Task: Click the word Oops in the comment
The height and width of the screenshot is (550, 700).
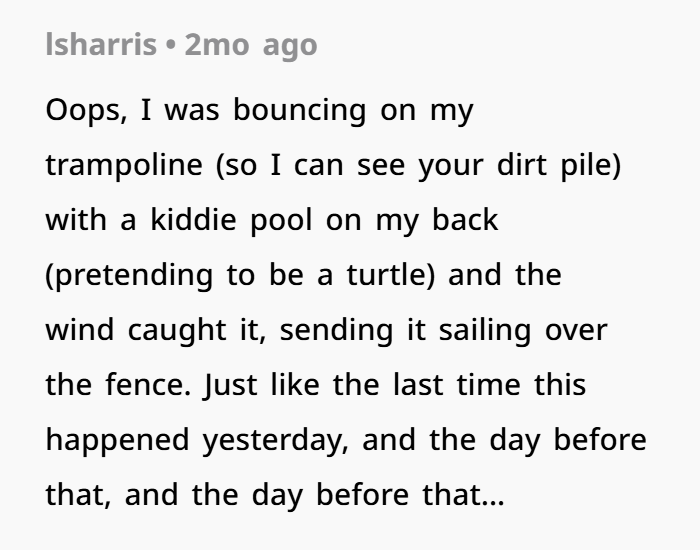Action: [x=86, y=110]
